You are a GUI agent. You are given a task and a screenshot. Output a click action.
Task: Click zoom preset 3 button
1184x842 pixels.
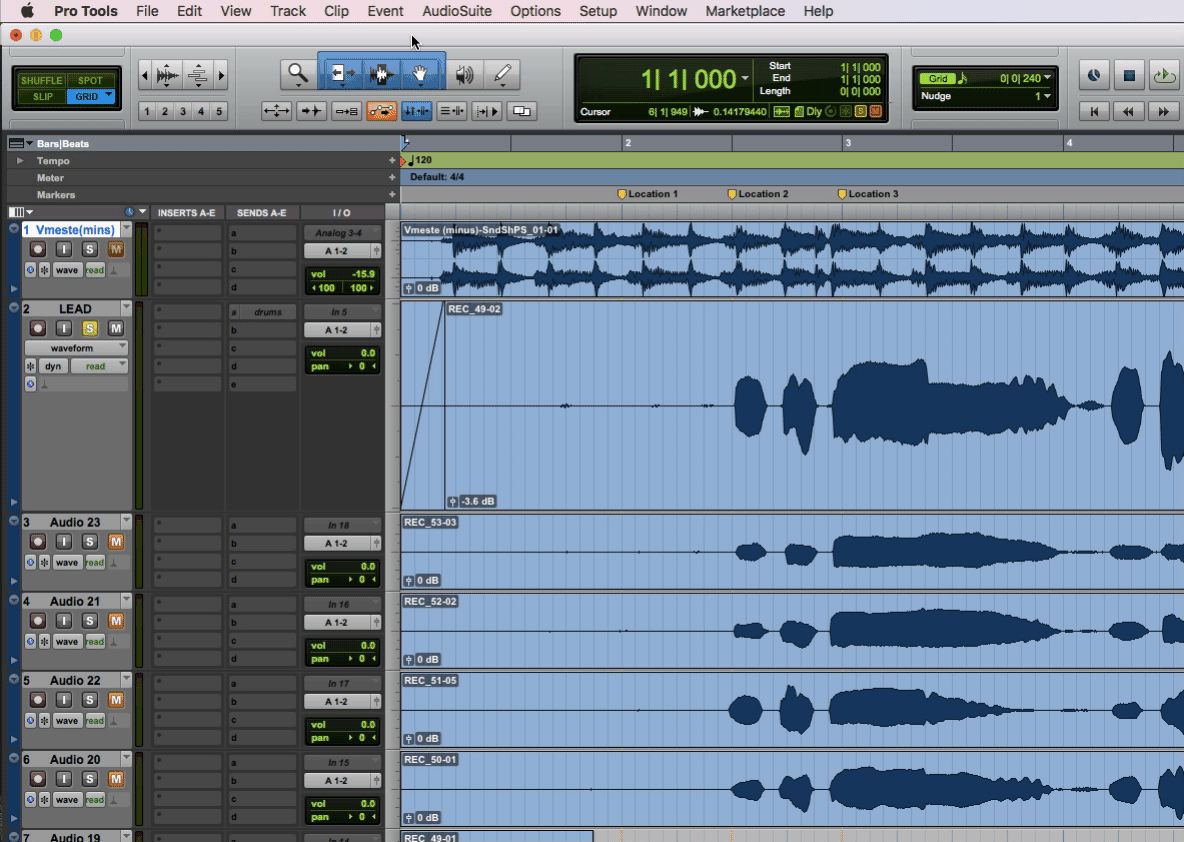(x=183, y=111)
